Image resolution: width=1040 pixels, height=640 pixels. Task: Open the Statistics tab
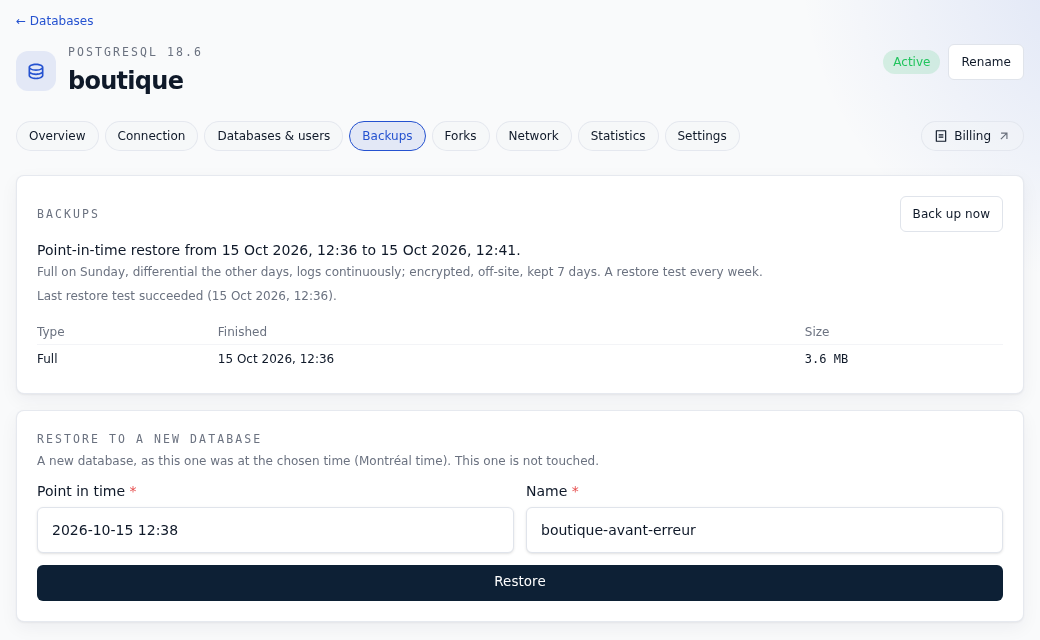pyautogui.click(x=618, y=136)
